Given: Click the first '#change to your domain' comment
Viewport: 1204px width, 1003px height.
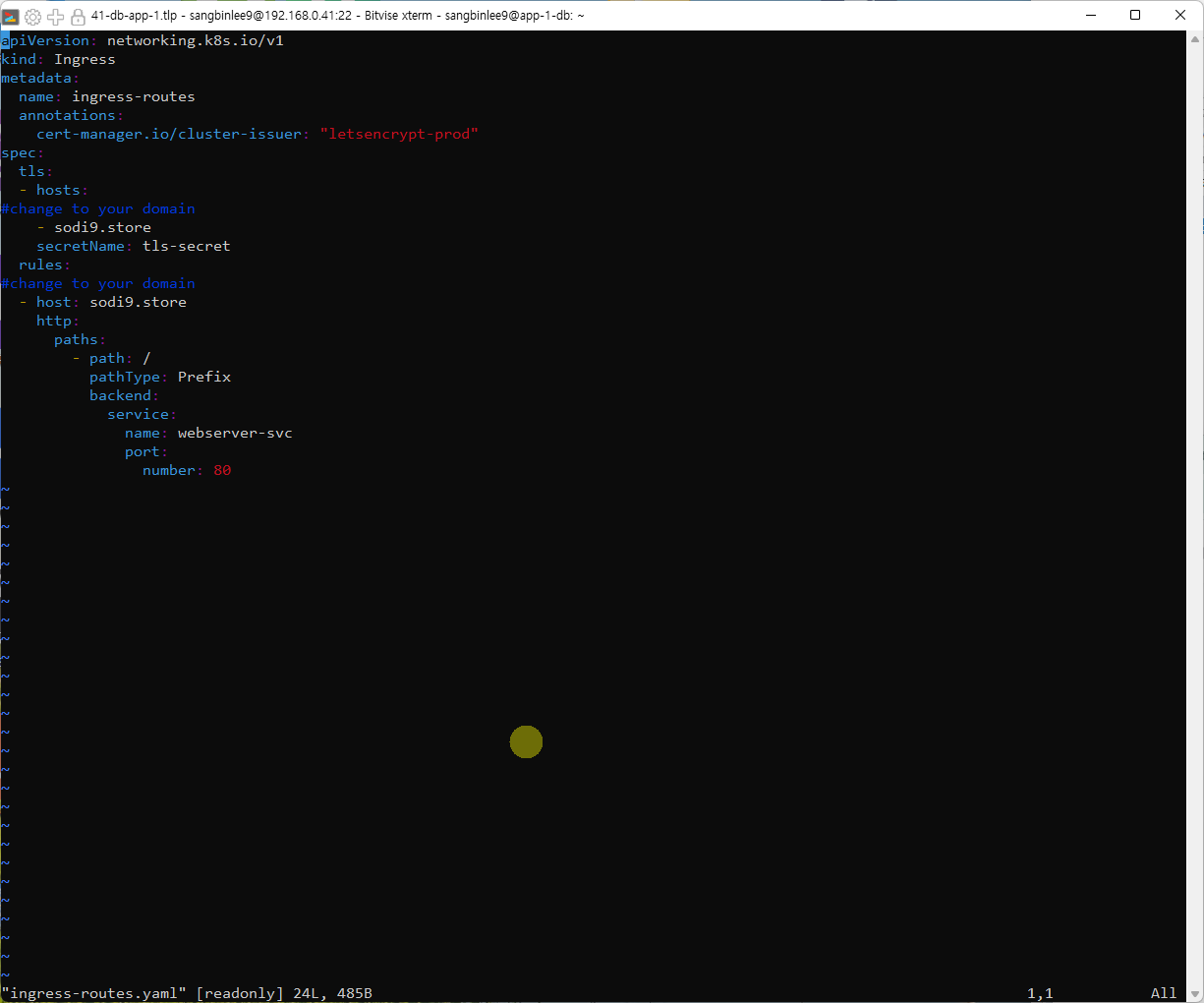Looking at the screenshot, I should 98,208.
